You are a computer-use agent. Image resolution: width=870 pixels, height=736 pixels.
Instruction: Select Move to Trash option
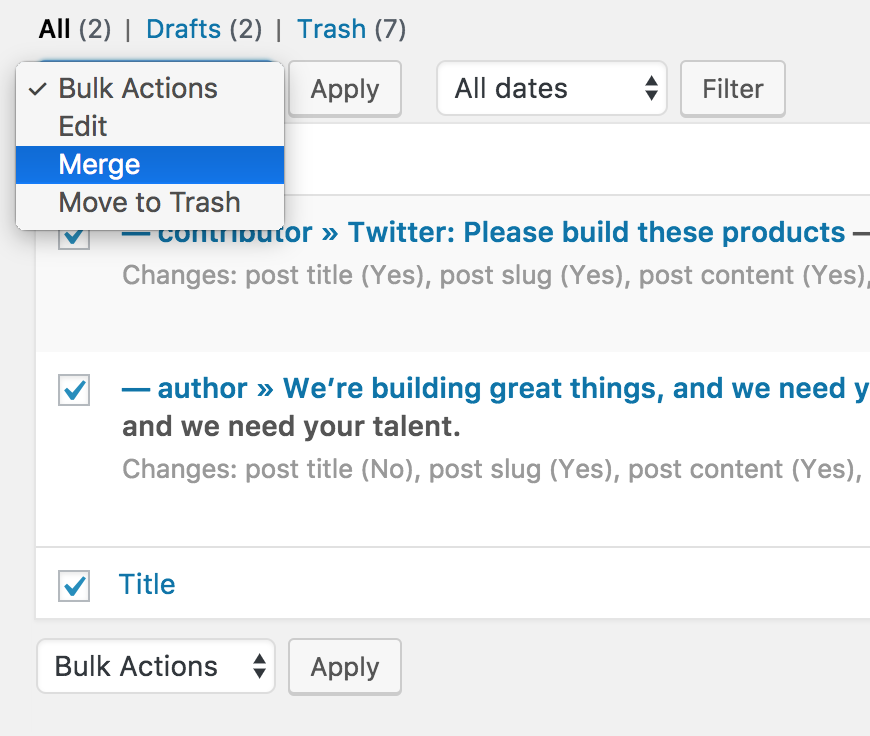(150, 203)
